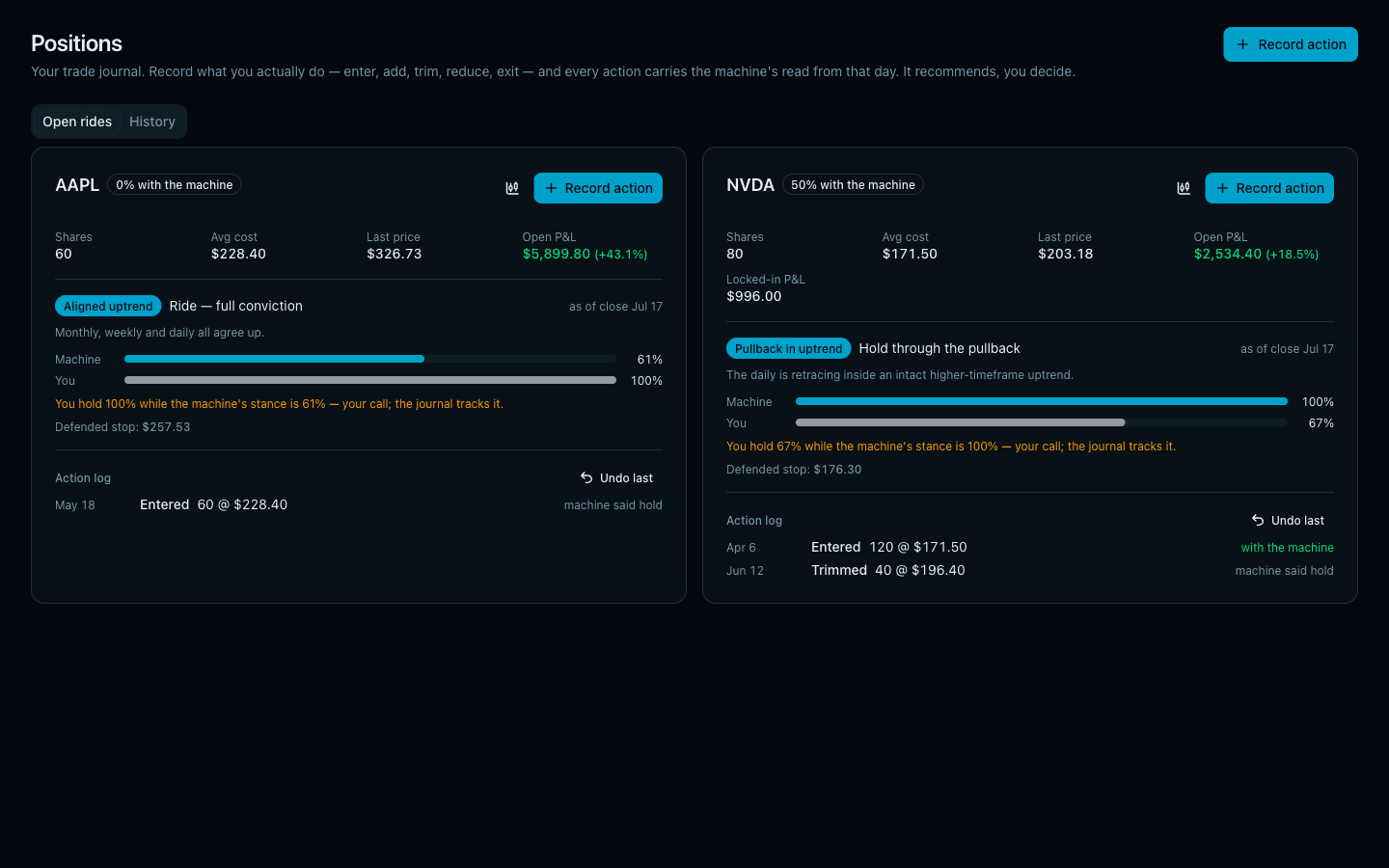Open the AAPL chart icon

click(x=512, y=188)
